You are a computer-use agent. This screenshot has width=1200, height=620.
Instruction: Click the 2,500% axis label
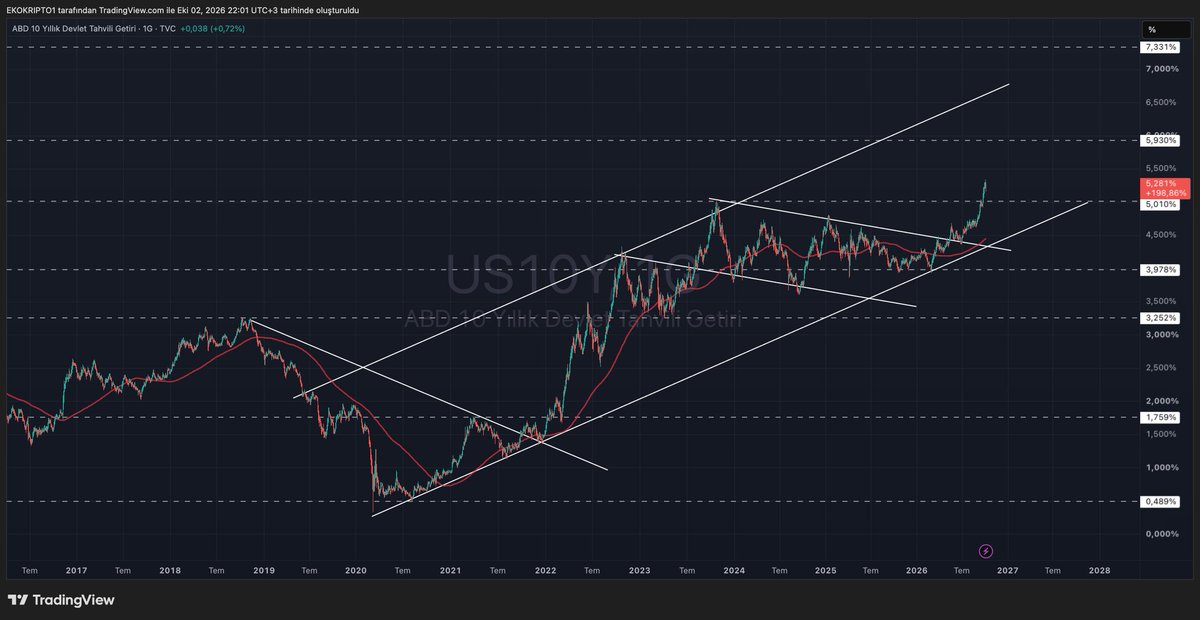pyautogui.click(x=1162, y=367)
